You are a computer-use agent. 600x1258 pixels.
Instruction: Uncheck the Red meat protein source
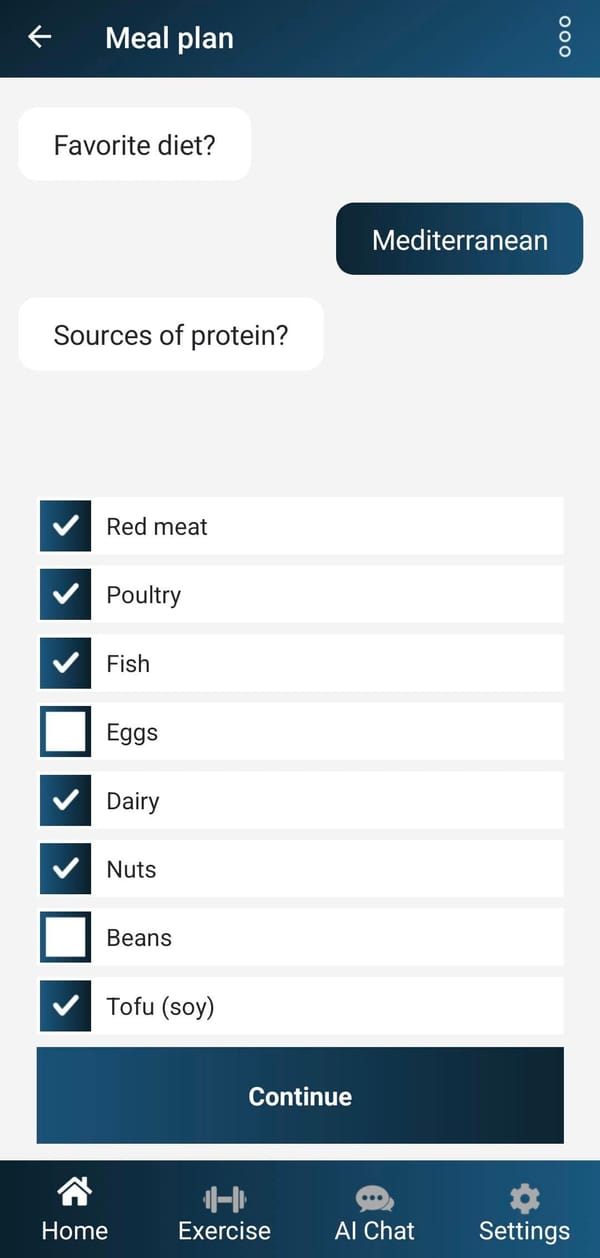coord(64,526)
